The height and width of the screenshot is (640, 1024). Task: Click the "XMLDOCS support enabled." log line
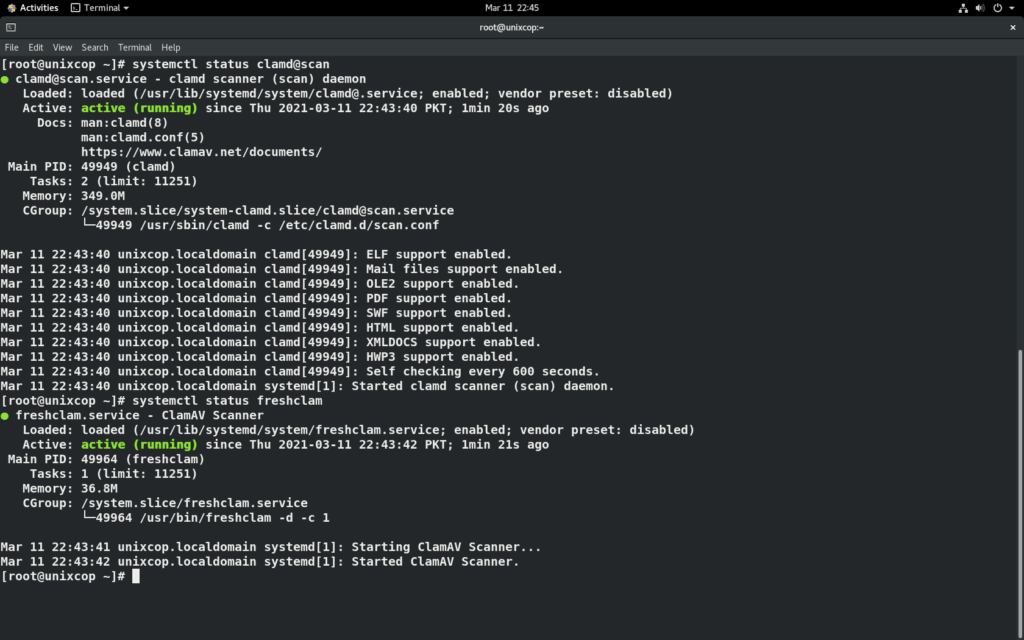(453, 342)
